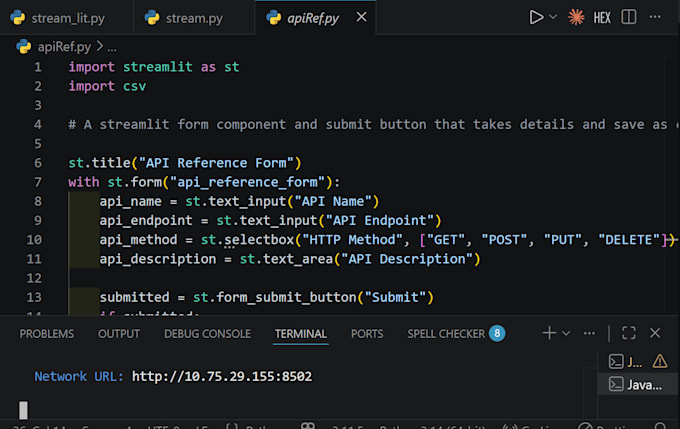
Task: Open the DEBUG CONSOLE panel tab
Action: pos(207,334)
